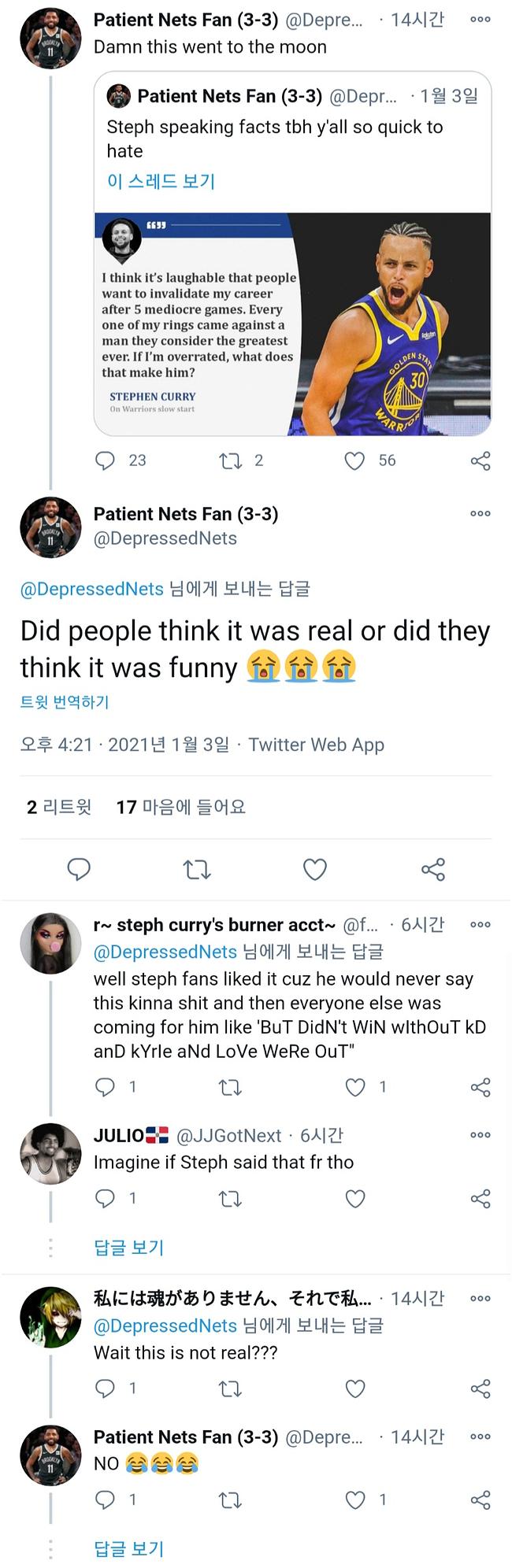Retweet the 'Damn this went to the moon' tweet
The width and height of the screenshot is (512, 1568).
pyautogui.click(x=230, y=460)
